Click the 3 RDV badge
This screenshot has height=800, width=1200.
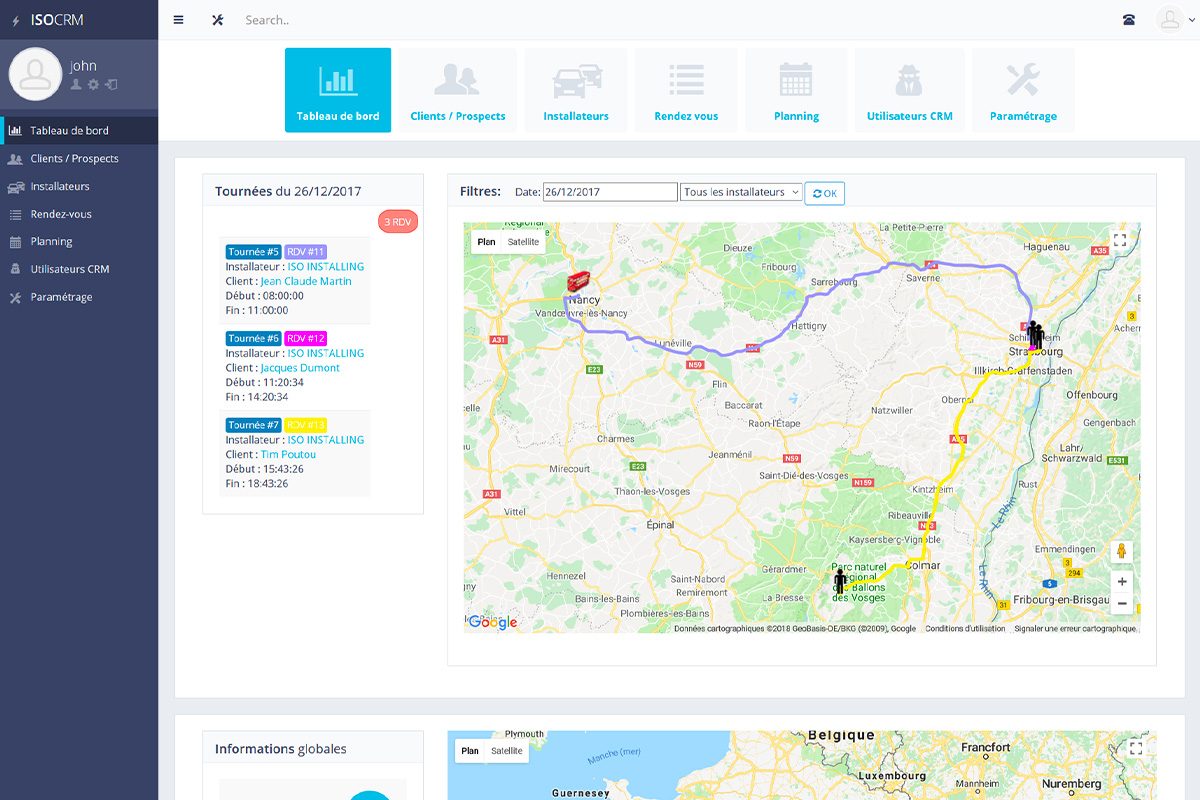[x=398, y=222]
